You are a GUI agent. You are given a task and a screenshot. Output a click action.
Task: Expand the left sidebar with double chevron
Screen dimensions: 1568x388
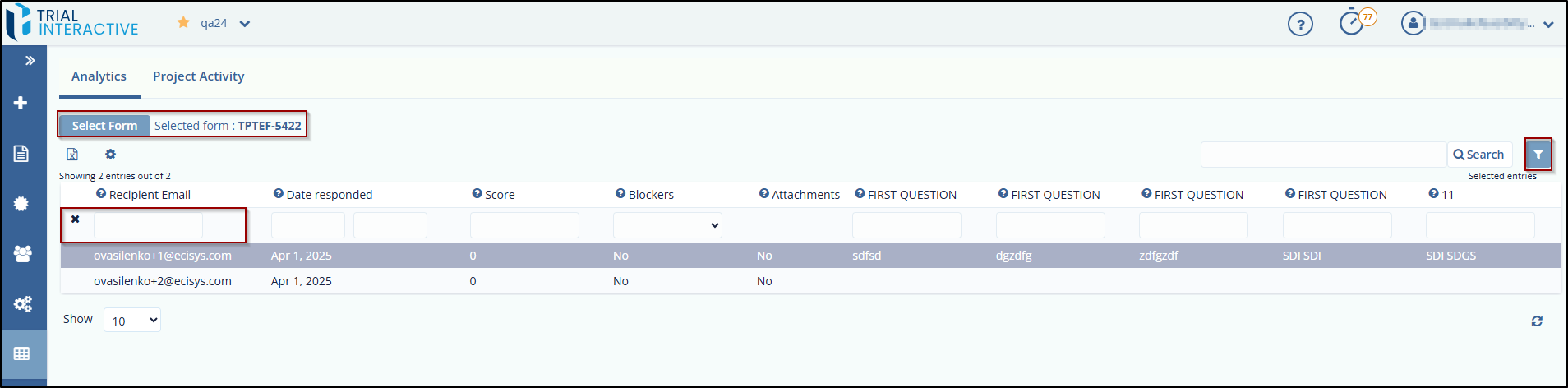30,60
